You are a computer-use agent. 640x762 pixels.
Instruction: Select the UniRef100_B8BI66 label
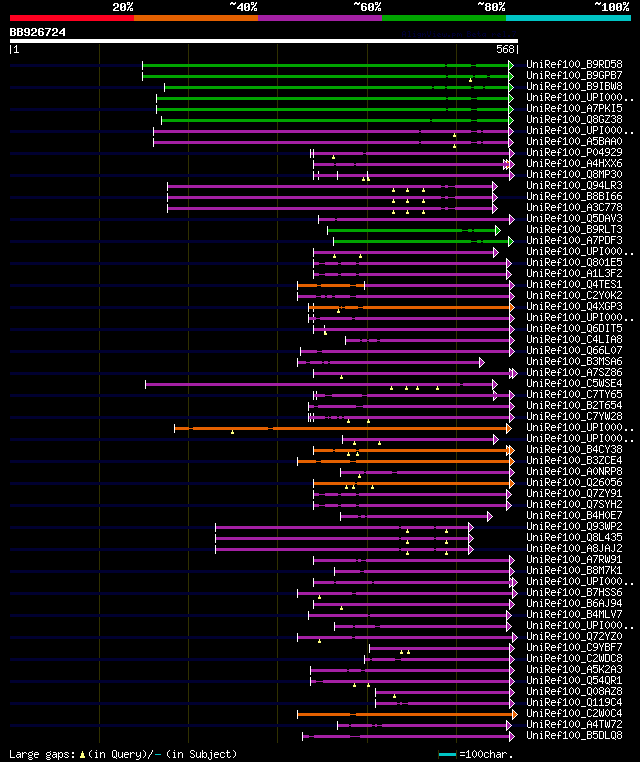click(x=574, y=196)
